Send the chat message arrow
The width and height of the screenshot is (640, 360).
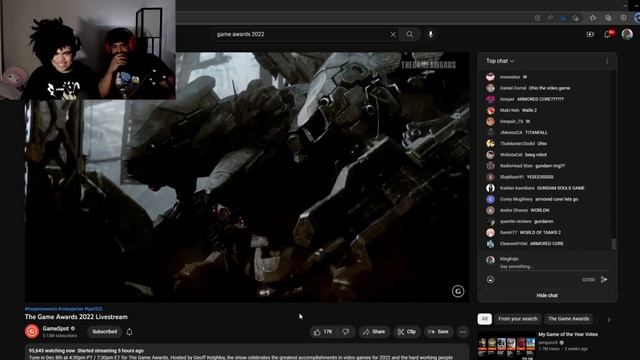604,280
